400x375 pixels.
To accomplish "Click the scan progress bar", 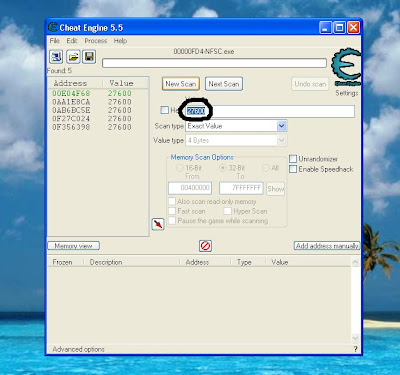I will coord(214,63).
